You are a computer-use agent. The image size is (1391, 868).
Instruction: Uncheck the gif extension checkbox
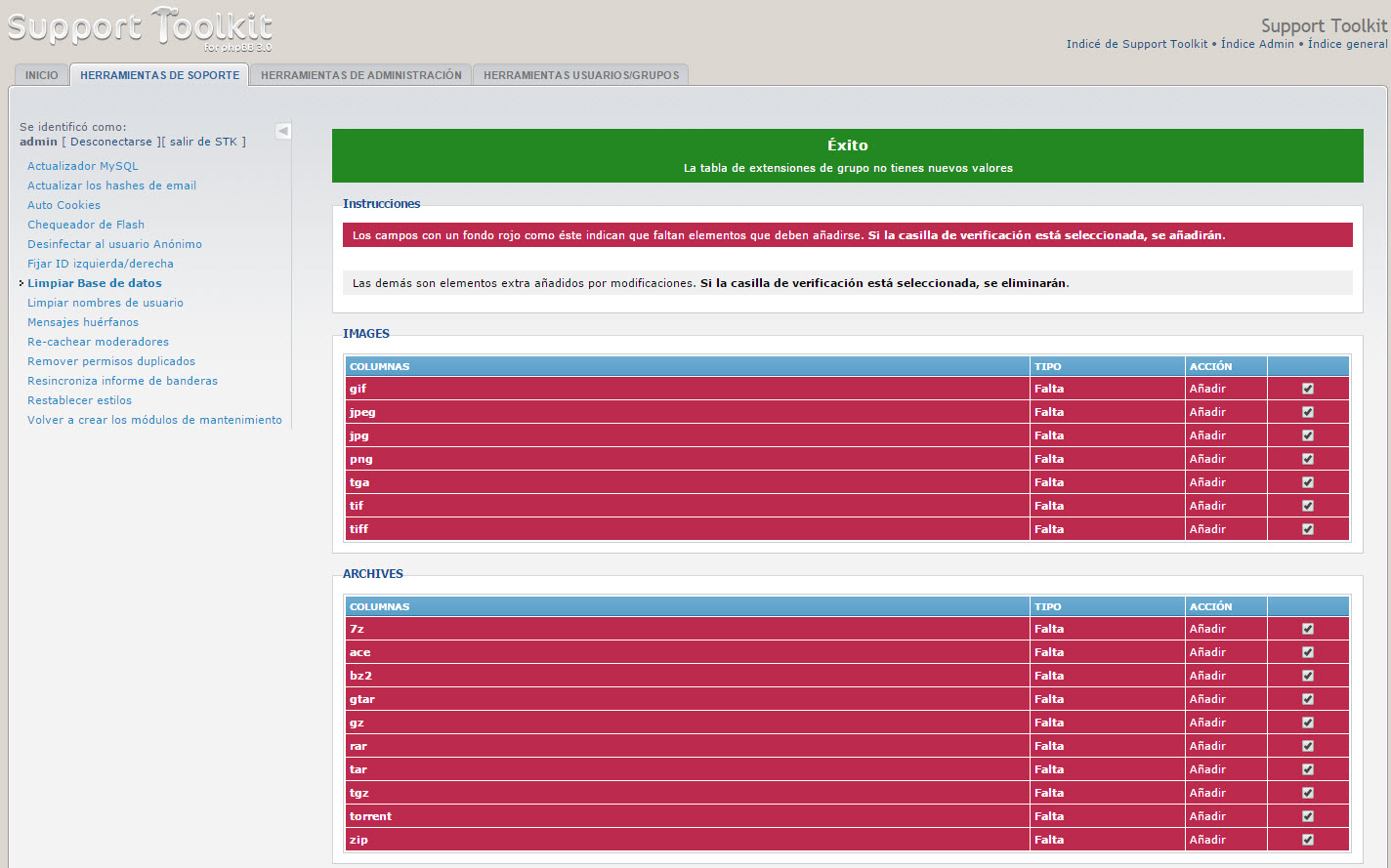(x=1308, y=389)
